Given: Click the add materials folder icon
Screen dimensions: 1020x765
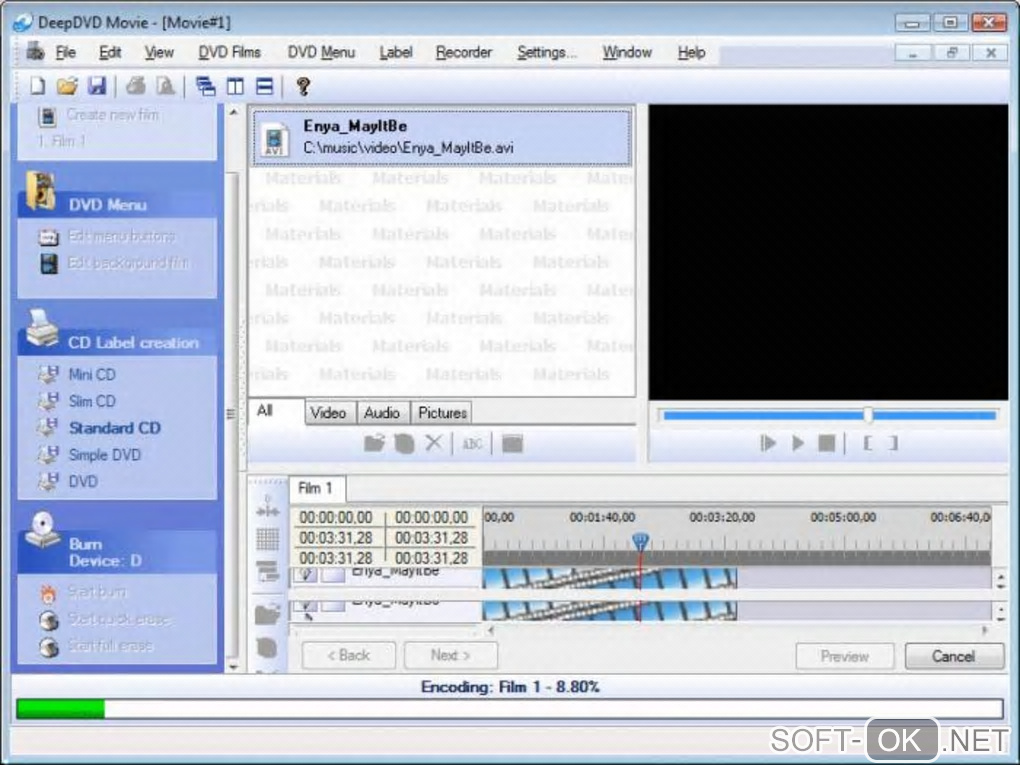Looking at the screenshot, I should [x=374, y=444].
